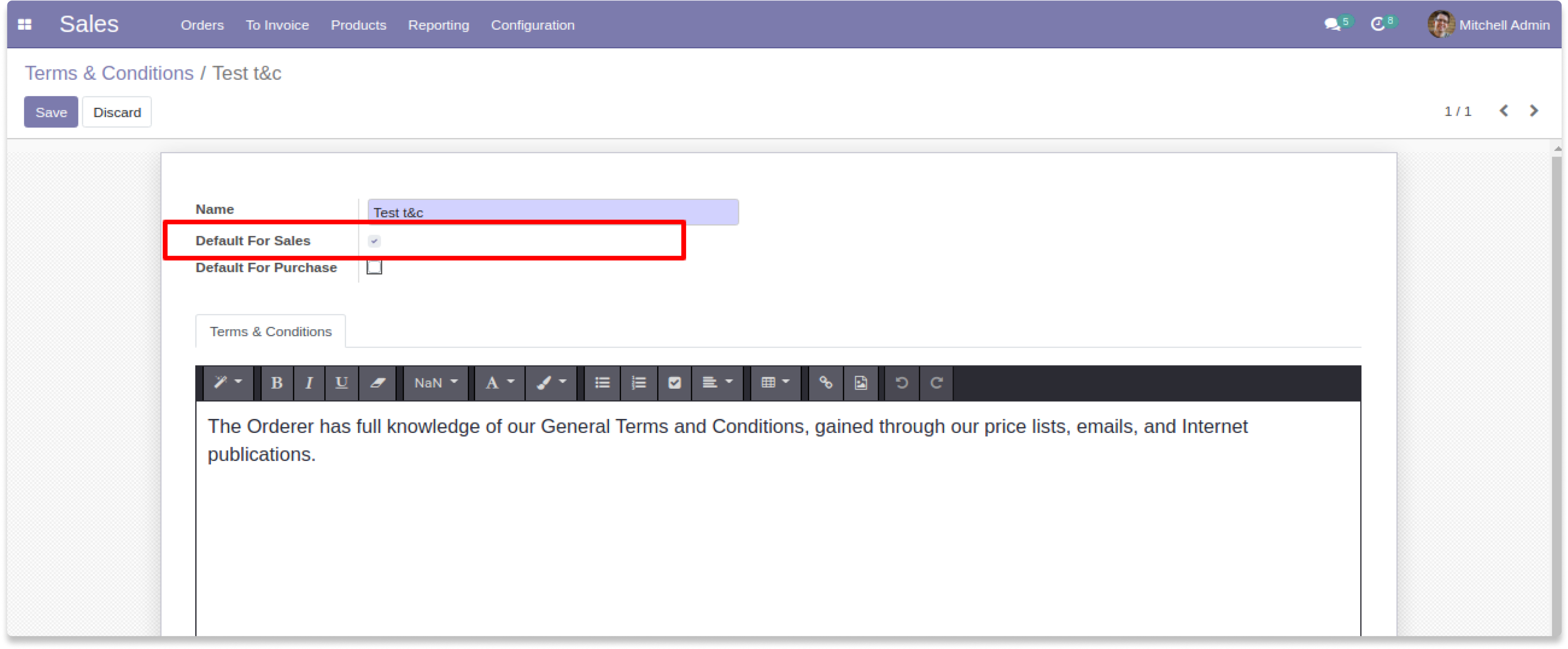1568x649 pixels.
Task: Click the Sales app title
Action: point(89,24)
